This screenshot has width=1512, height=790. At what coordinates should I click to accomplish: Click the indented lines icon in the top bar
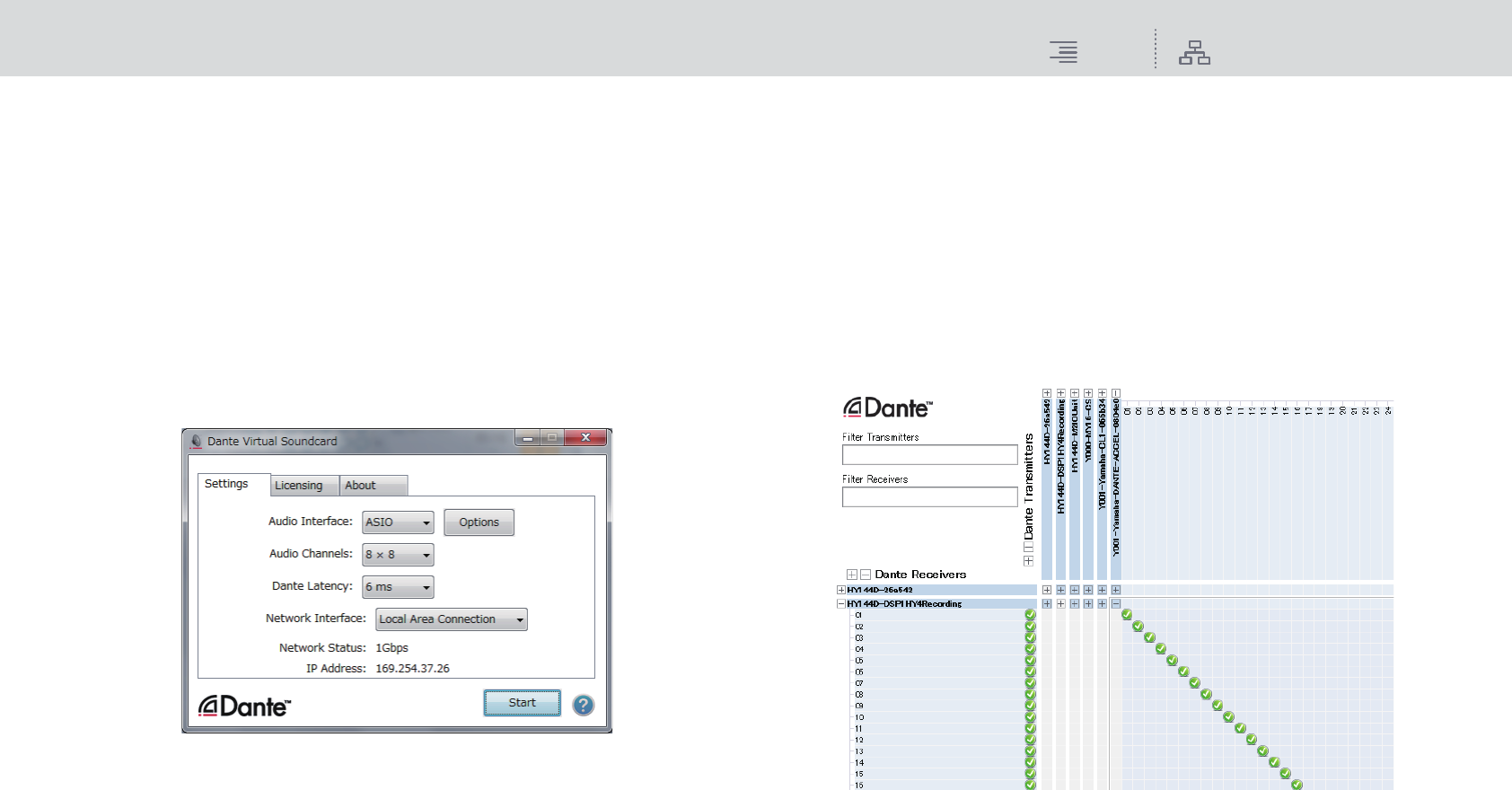click(x=1064, y=52)
